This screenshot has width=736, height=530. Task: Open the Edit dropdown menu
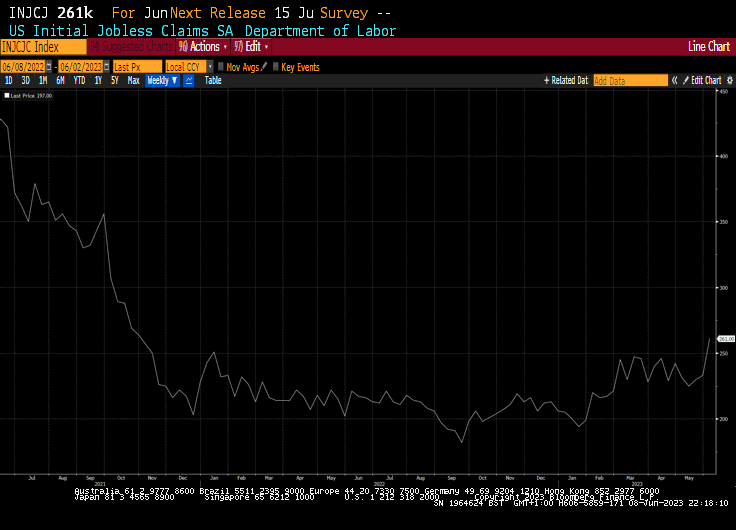[251, 46]
